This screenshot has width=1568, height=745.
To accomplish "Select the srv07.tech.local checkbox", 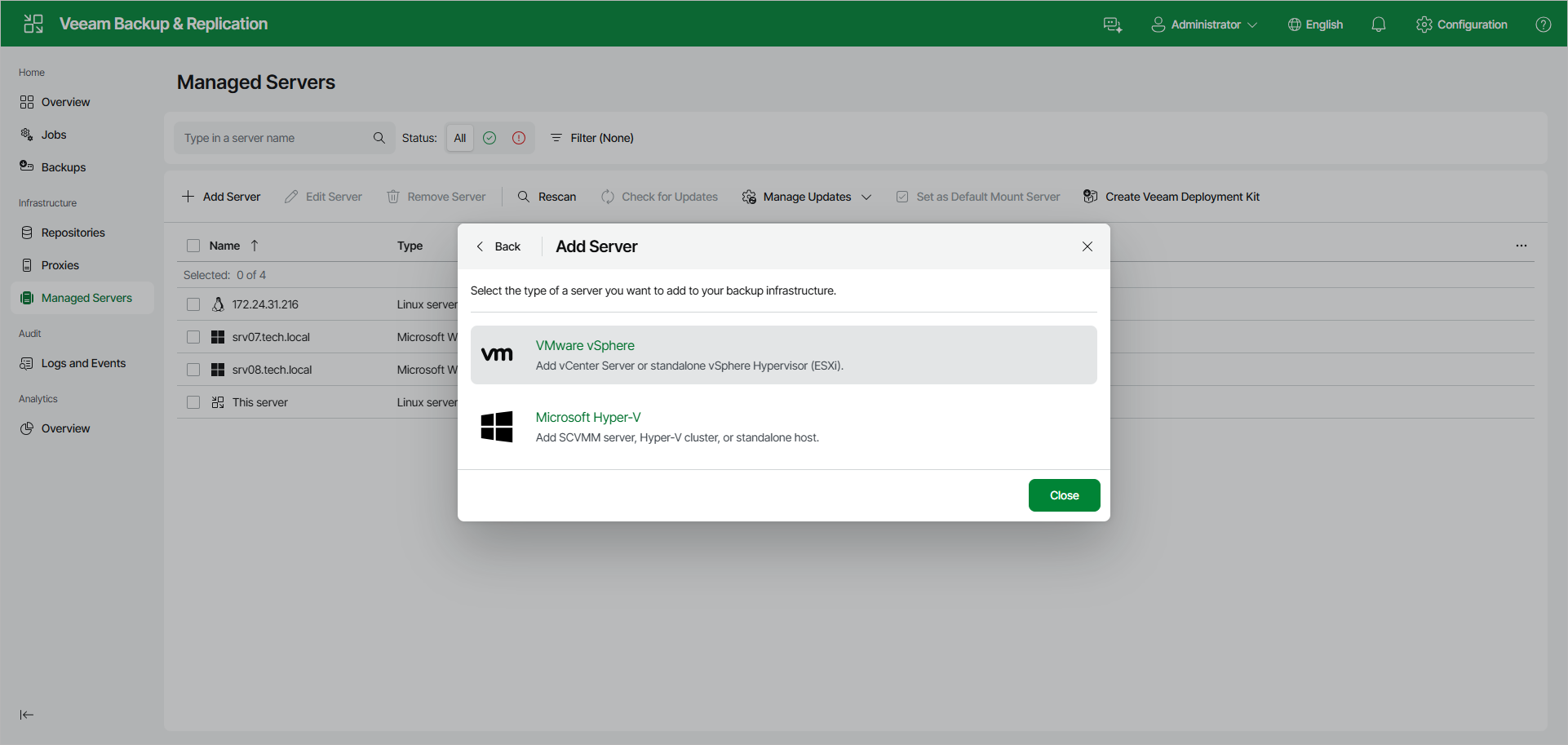I will click(193, 337).
